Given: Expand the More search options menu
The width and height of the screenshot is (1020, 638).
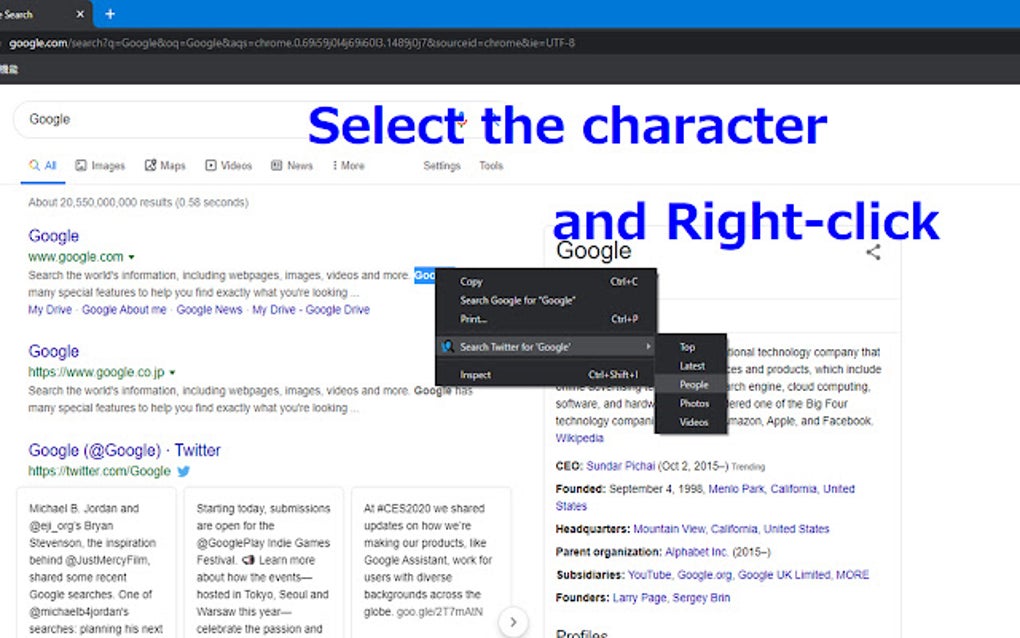Looking at the screenshot, I should 347,165.
